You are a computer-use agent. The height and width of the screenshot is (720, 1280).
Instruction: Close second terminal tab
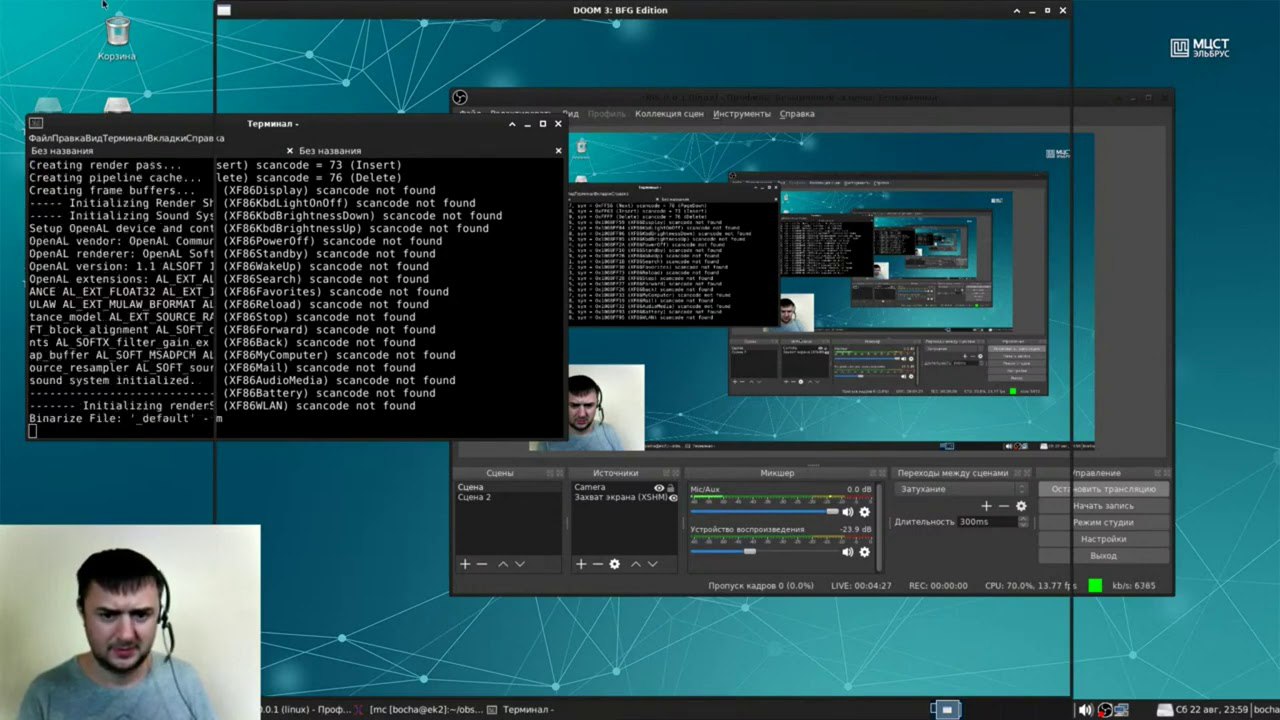click(558, 151)
